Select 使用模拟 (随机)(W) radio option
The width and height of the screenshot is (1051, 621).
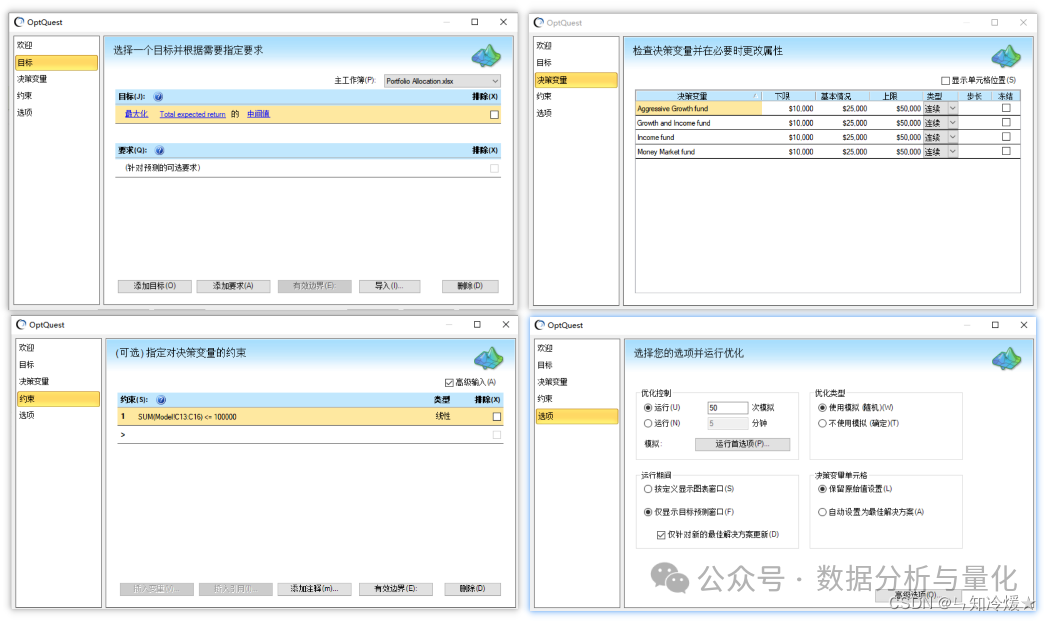[822, 408]
